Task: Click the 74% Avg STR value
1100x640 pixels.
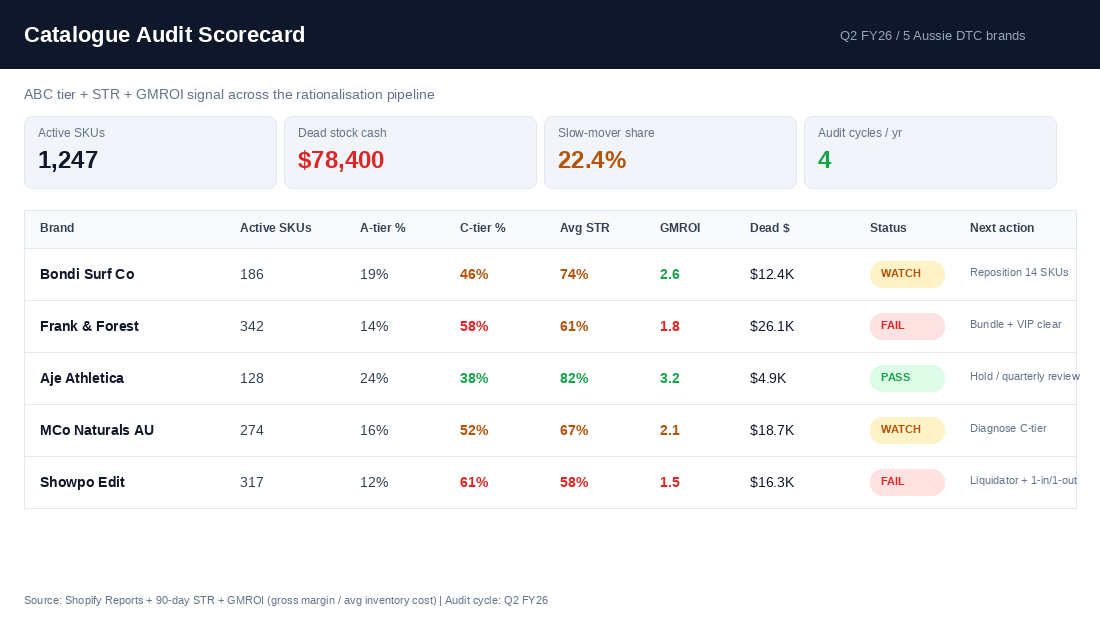Action: coord(574,274)
